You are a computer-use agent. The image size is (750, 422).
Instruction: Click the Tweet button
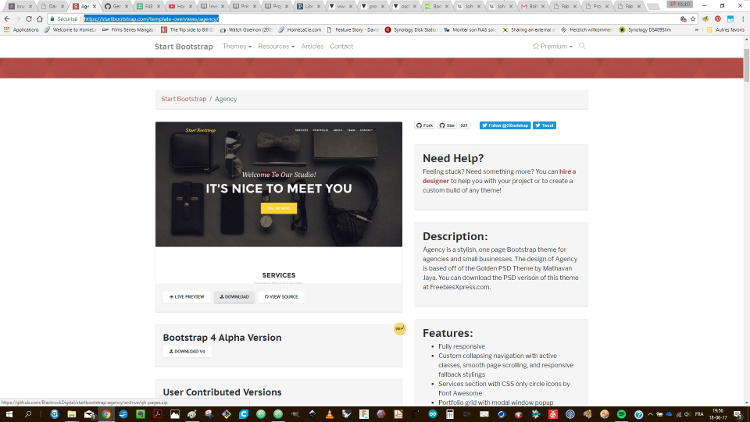[x=544, y=125]
